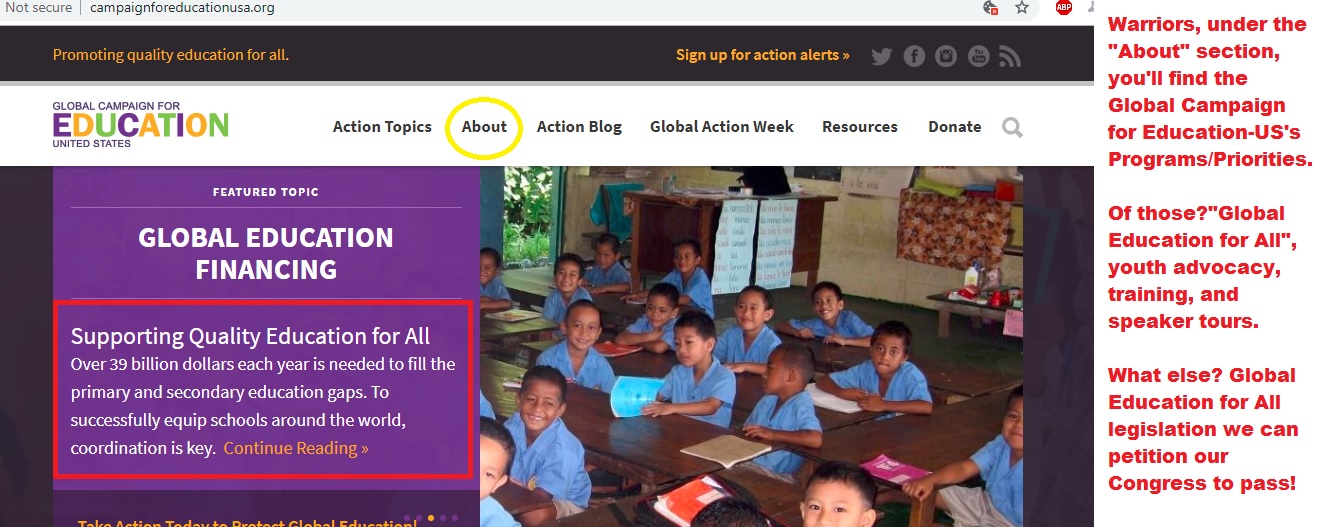Click Sign up for action alerts
The width and height of the screenshot is (1334, 527).
tap(763, 55)
